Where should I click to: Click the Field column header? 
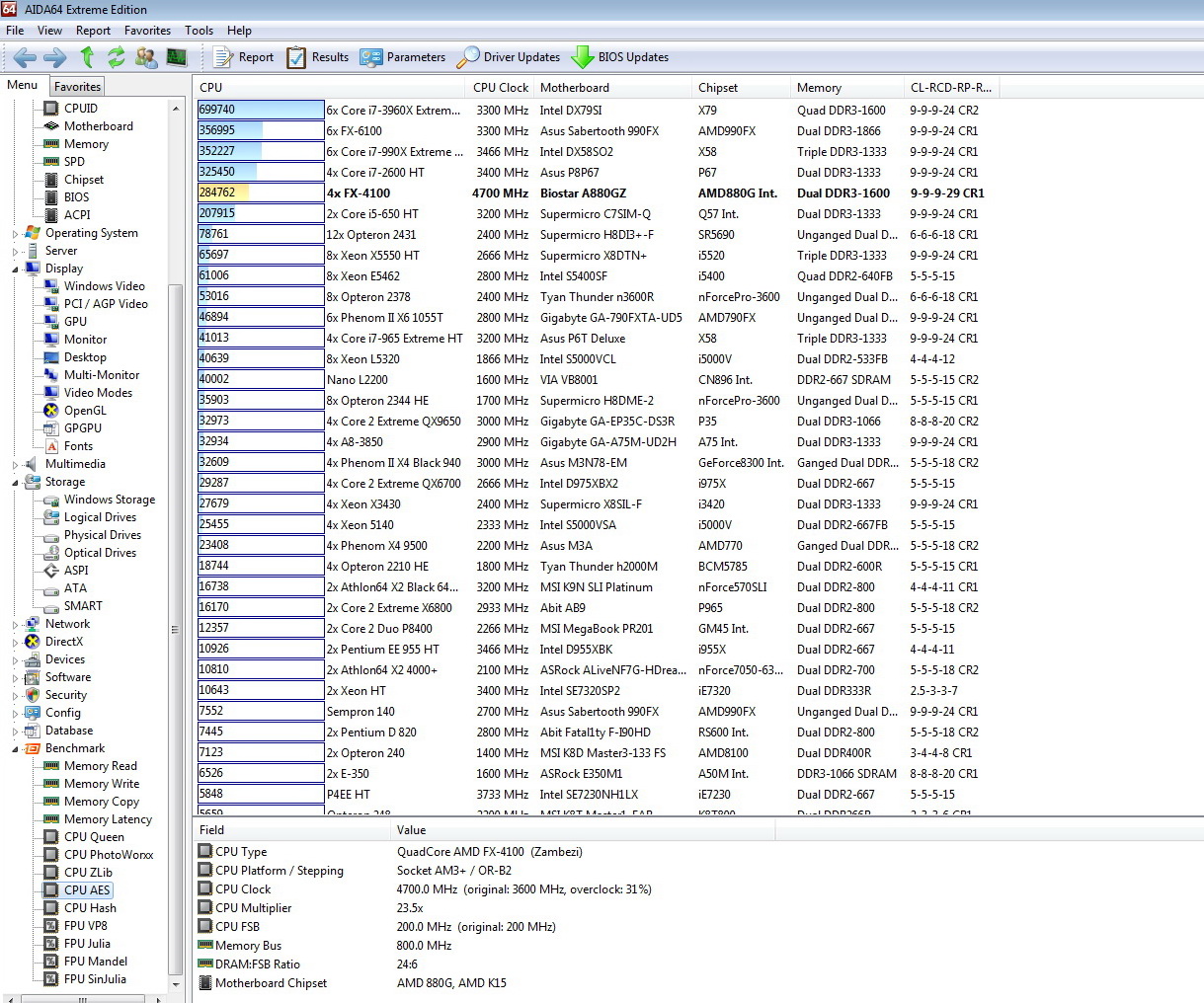(x=292, y=830)
